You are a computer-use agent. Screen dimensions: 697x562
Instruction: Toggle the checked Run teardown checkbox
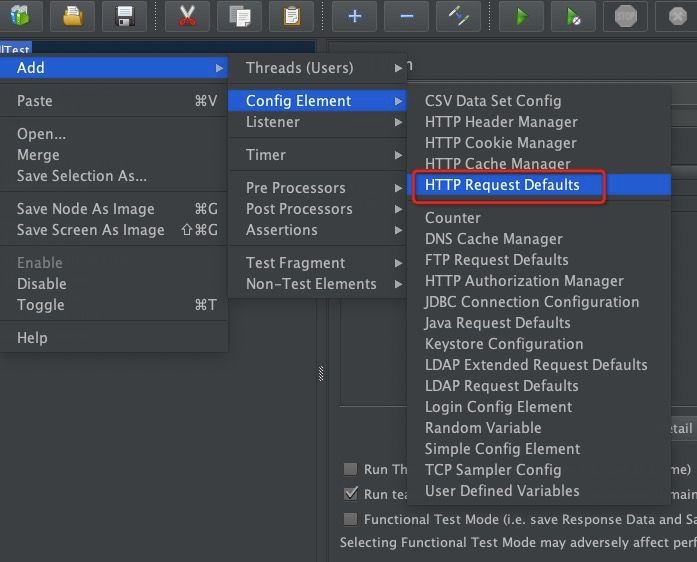coord(350,494)
